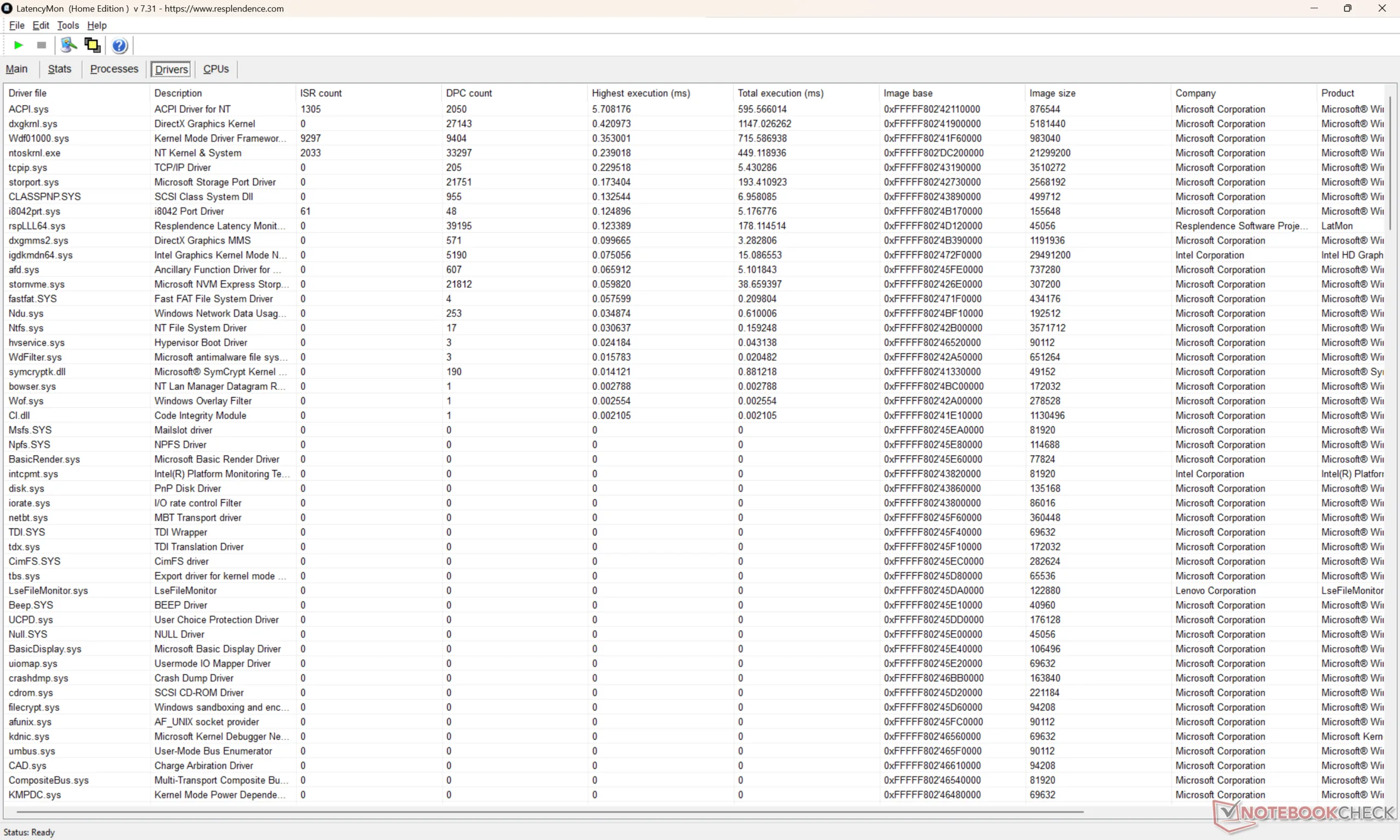The height and width of the screenshot is (840, 1400).
Task: Switch to the Processes tab
Action: click(x=114, y=69)
